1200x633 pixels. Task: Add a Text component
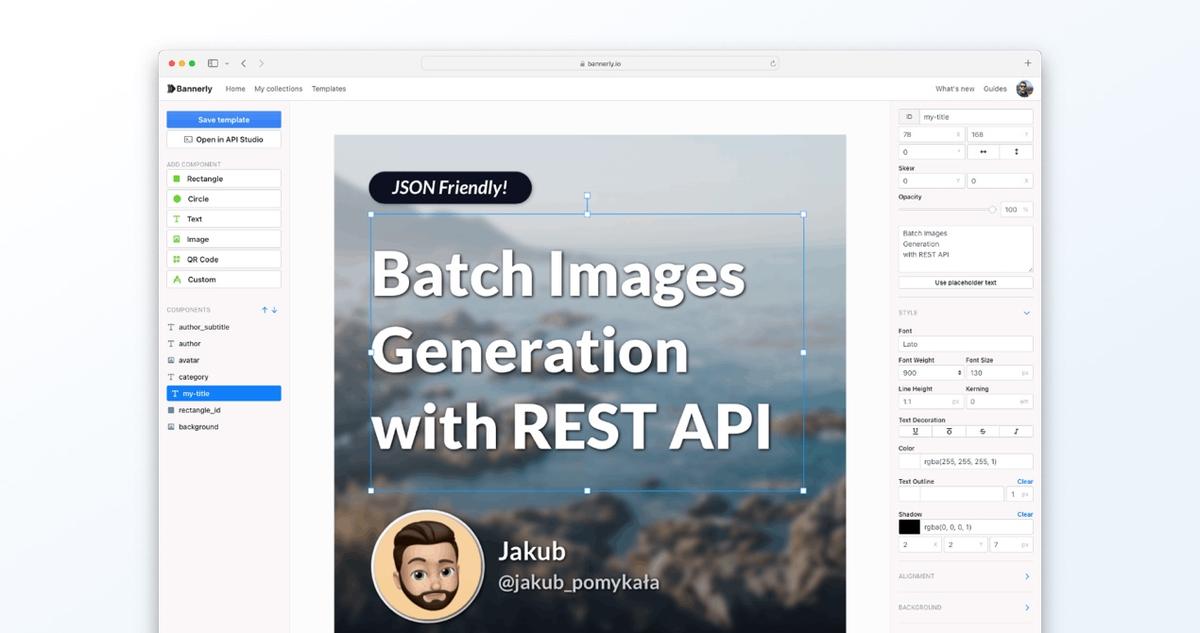click(x=223, y=218)
